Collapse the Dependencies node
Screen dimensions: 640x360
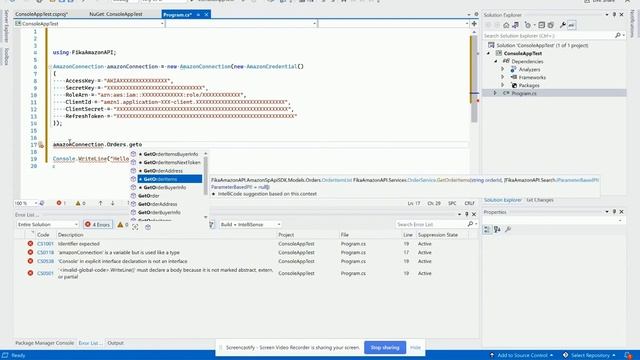point(496,61)
